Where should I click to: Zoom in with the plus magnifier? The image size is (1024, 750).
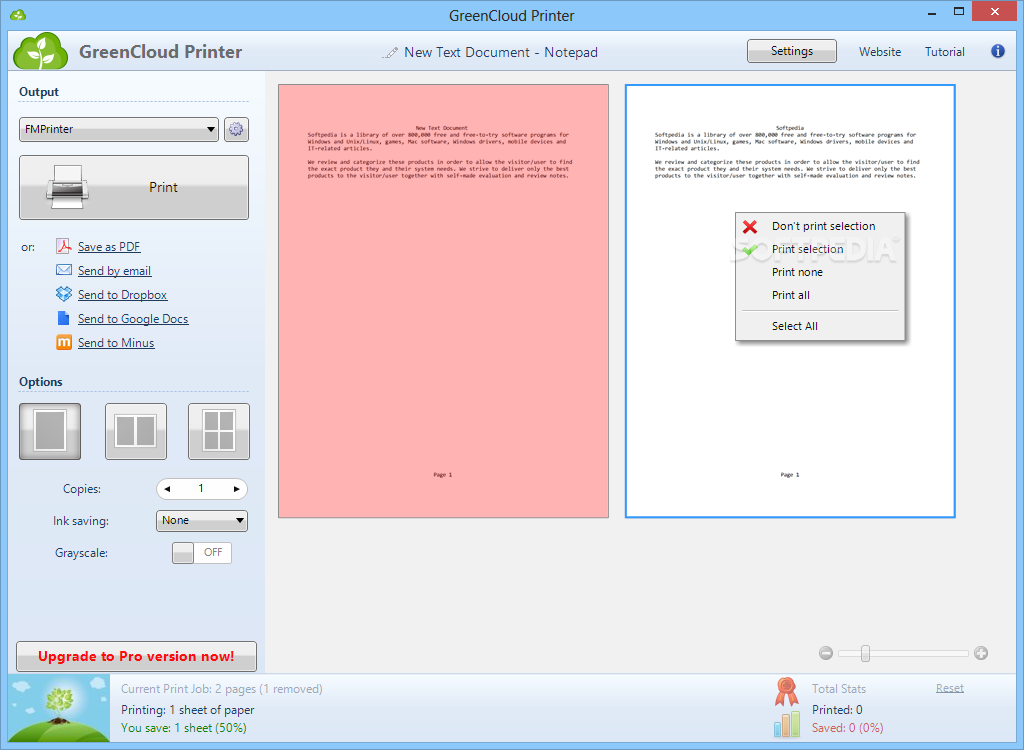pos(980,653)
